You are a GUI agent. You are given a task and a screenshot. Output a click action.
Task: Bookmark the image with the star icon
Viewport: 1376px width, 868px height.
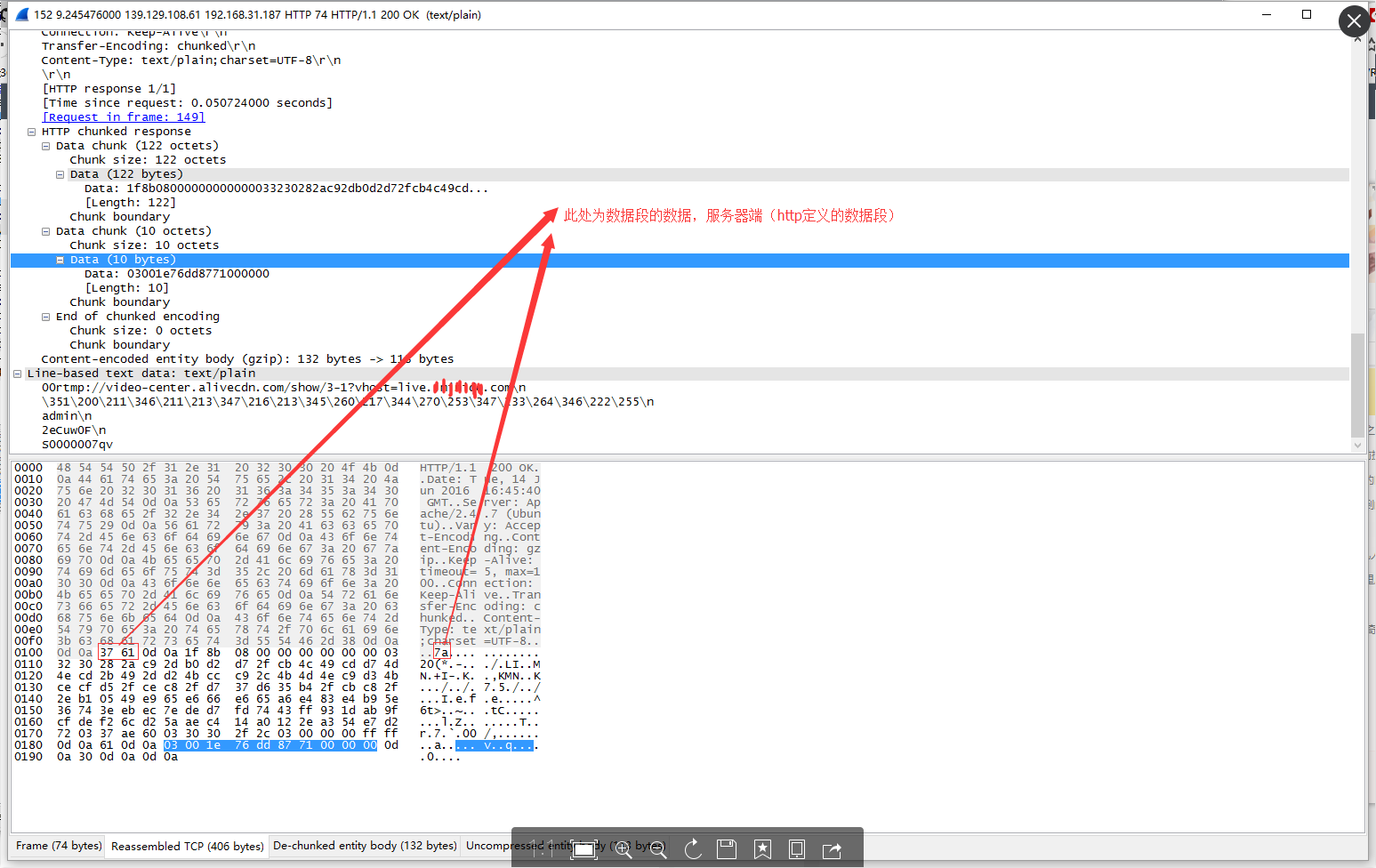coord(762,849)
